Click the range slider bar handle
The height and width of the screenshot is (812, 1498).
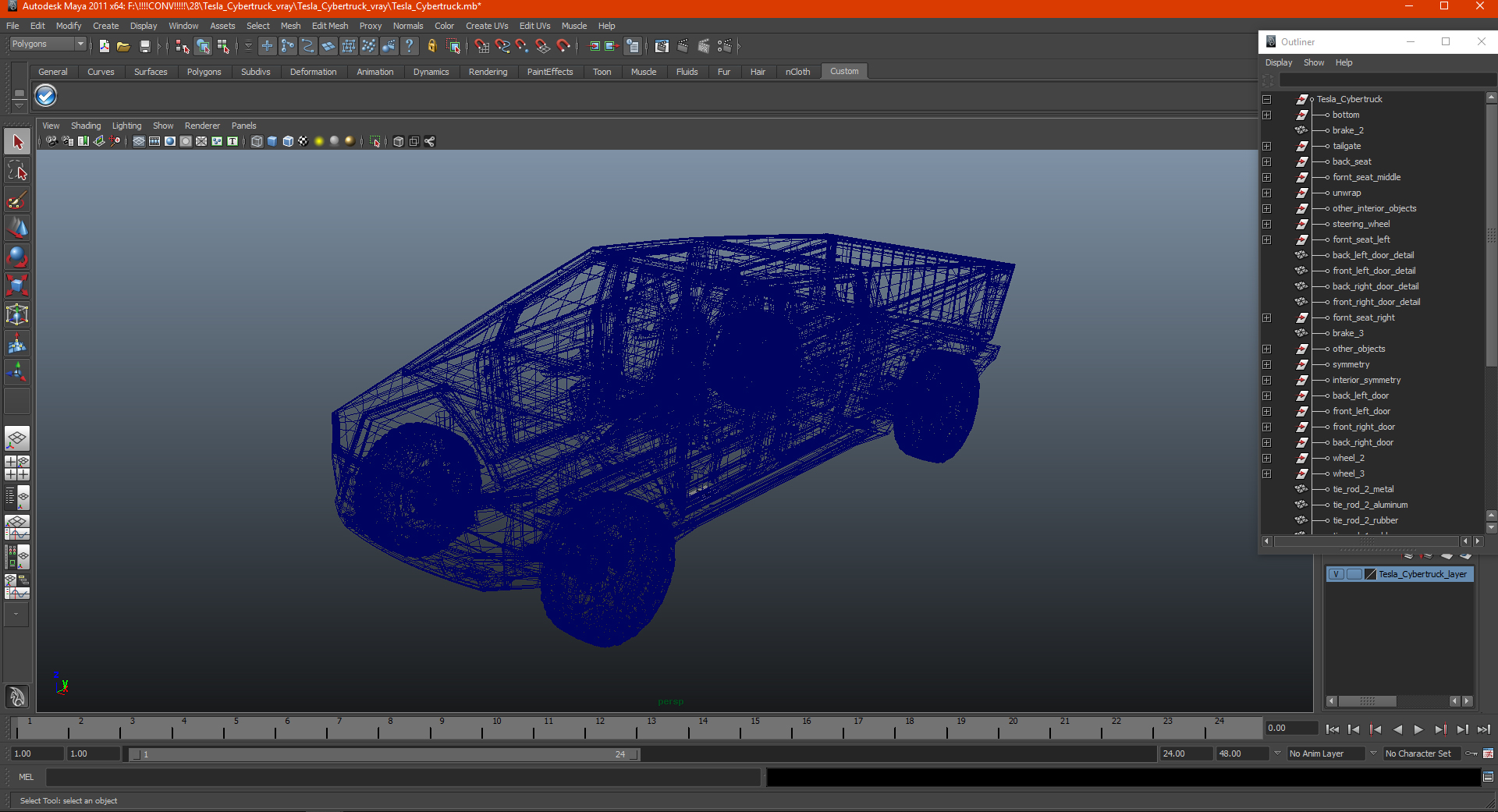pyautogui.click(x=384, y=754)
